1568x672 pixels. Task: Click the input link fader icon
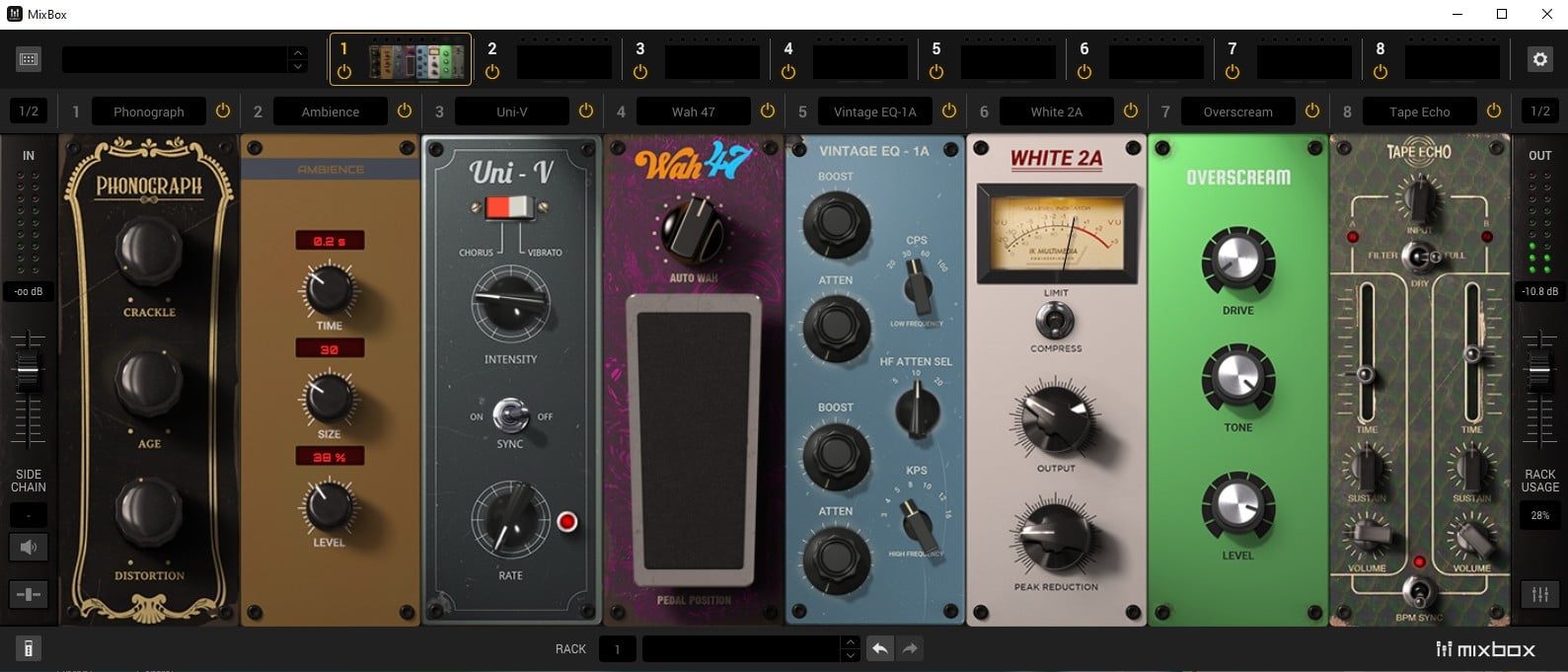(29, 594)
